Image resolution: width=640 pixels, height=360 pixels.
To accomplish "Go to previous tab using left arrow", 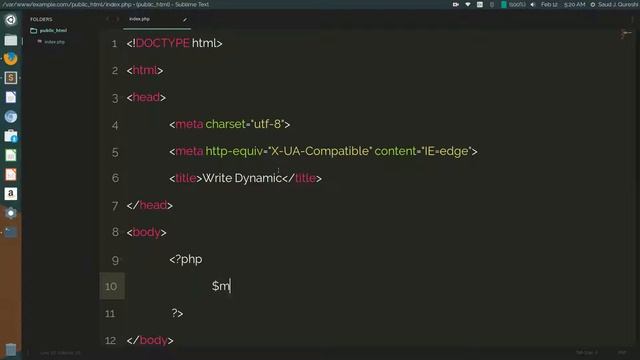I will point(107,19).
